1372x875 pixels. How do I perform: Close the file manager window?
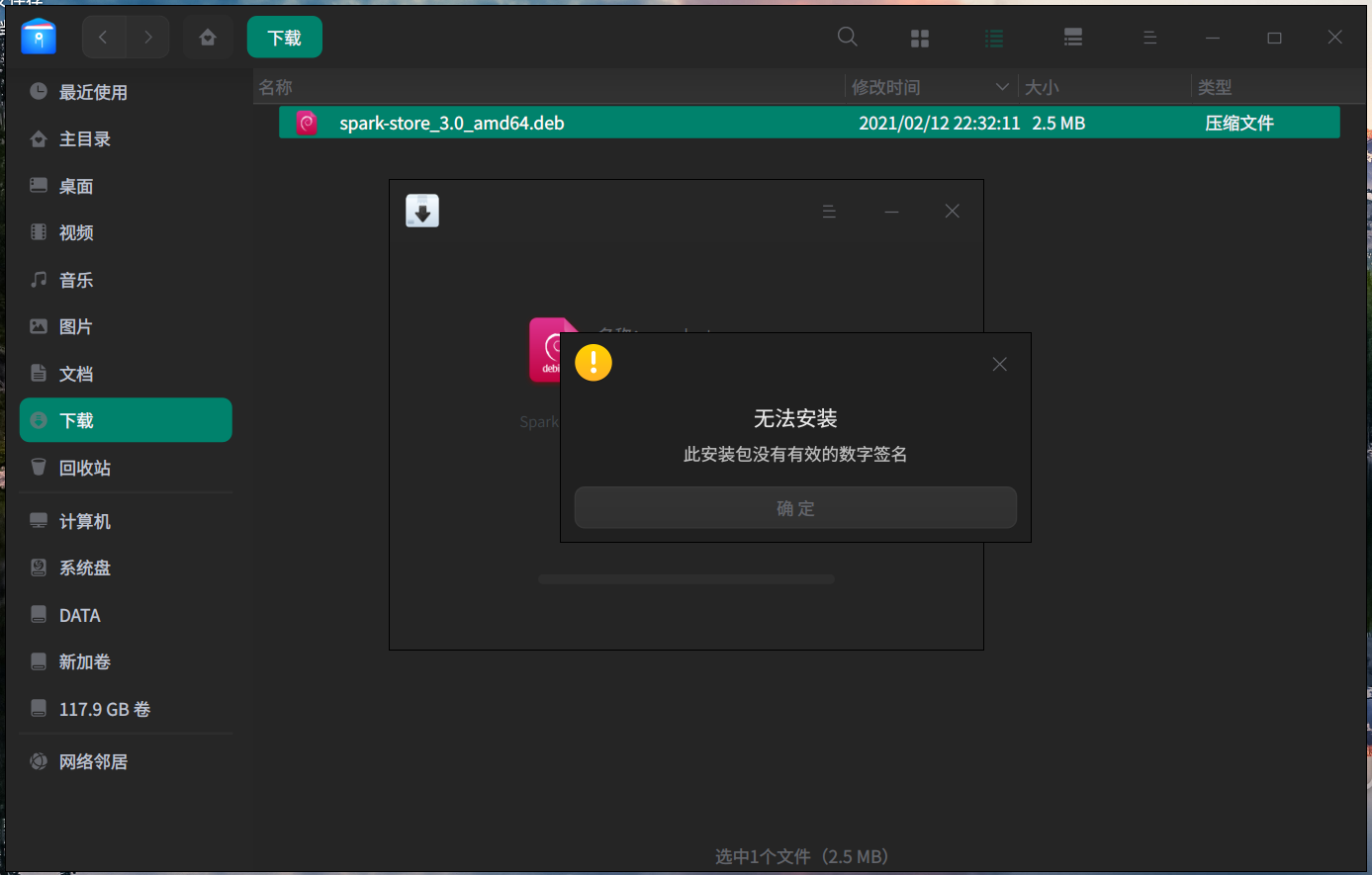(x=1335, y=38)
